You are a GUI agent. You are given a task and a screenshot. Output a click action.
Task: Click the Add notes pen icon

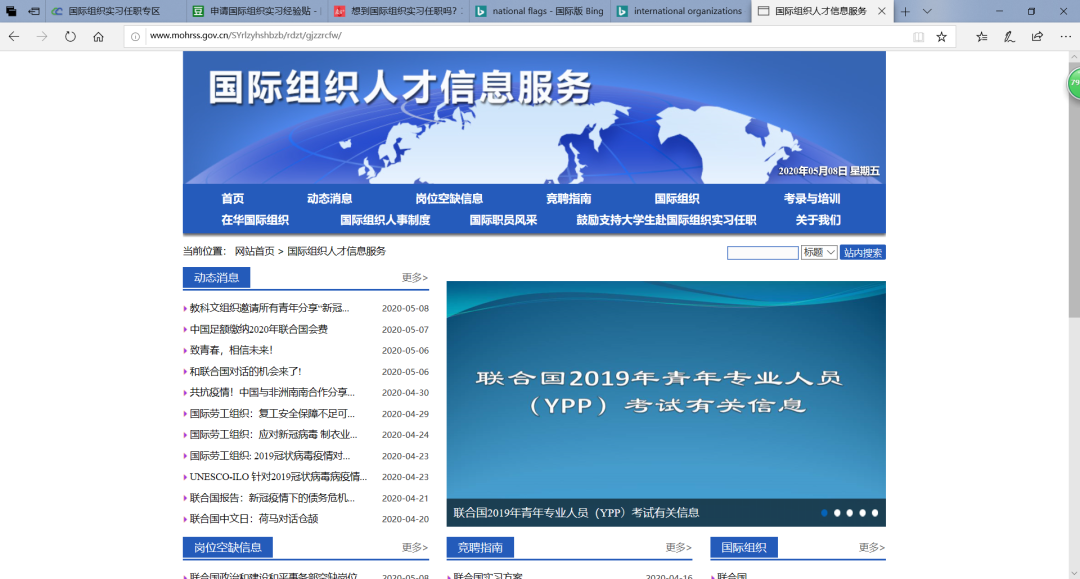point(1009,36)
